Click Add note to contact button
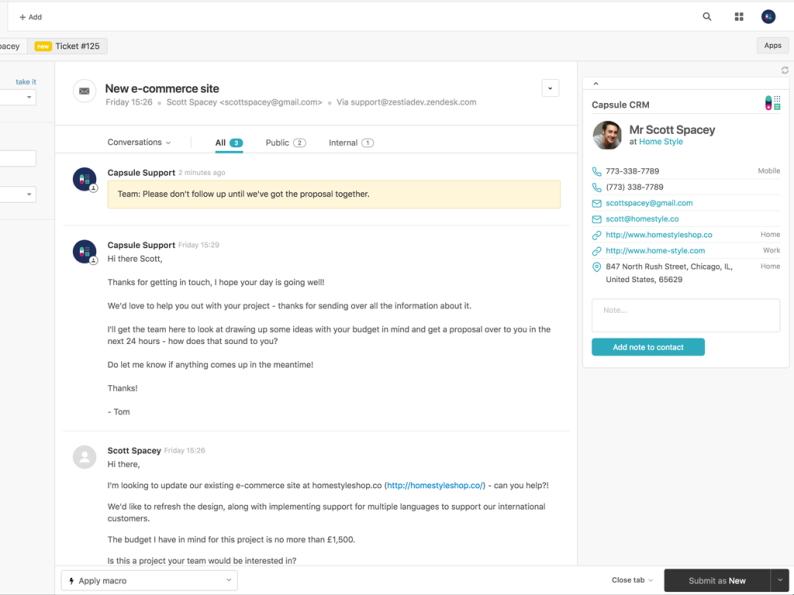 tap(648, 347)
